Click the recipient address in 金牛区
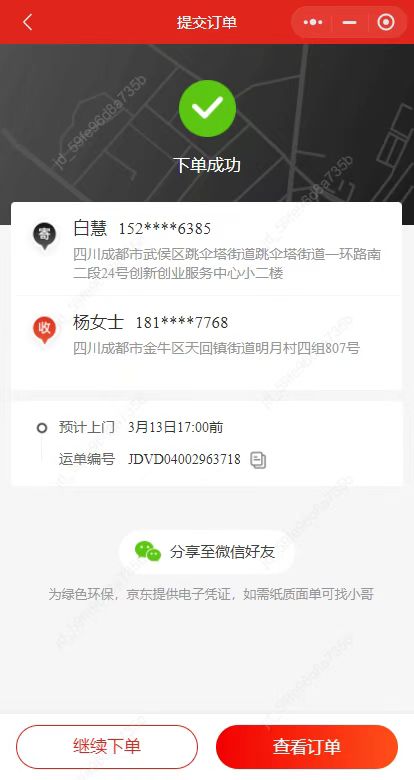The image size is (414, 780). point(216,348)
